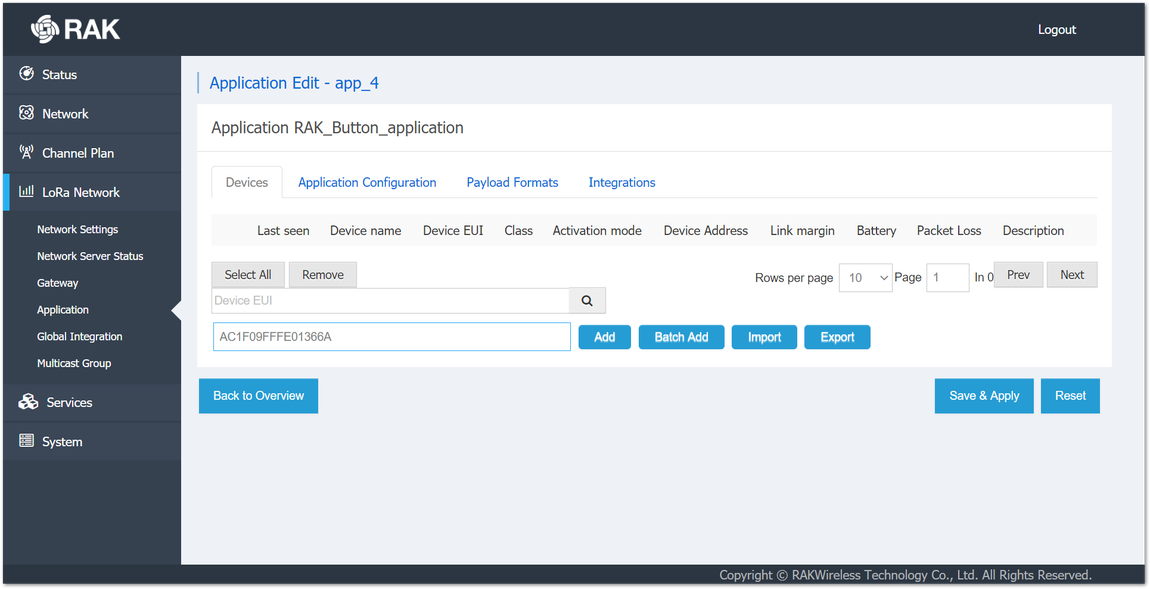
Task: Go to Network Settings submenu
Action: tap(77, 230)
